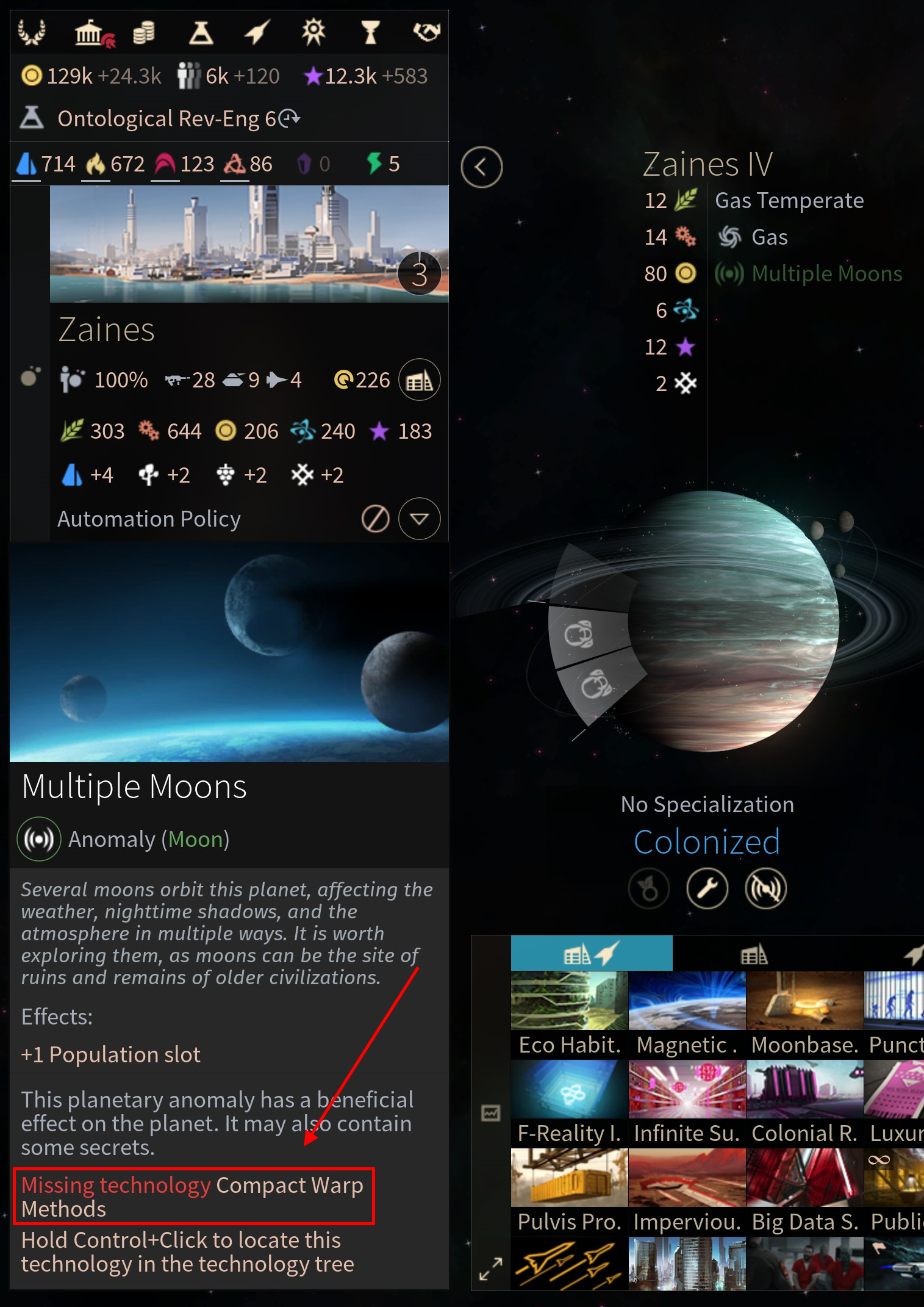Toggle the crossed-out signal anomaly button

click(x=765, y=888)
